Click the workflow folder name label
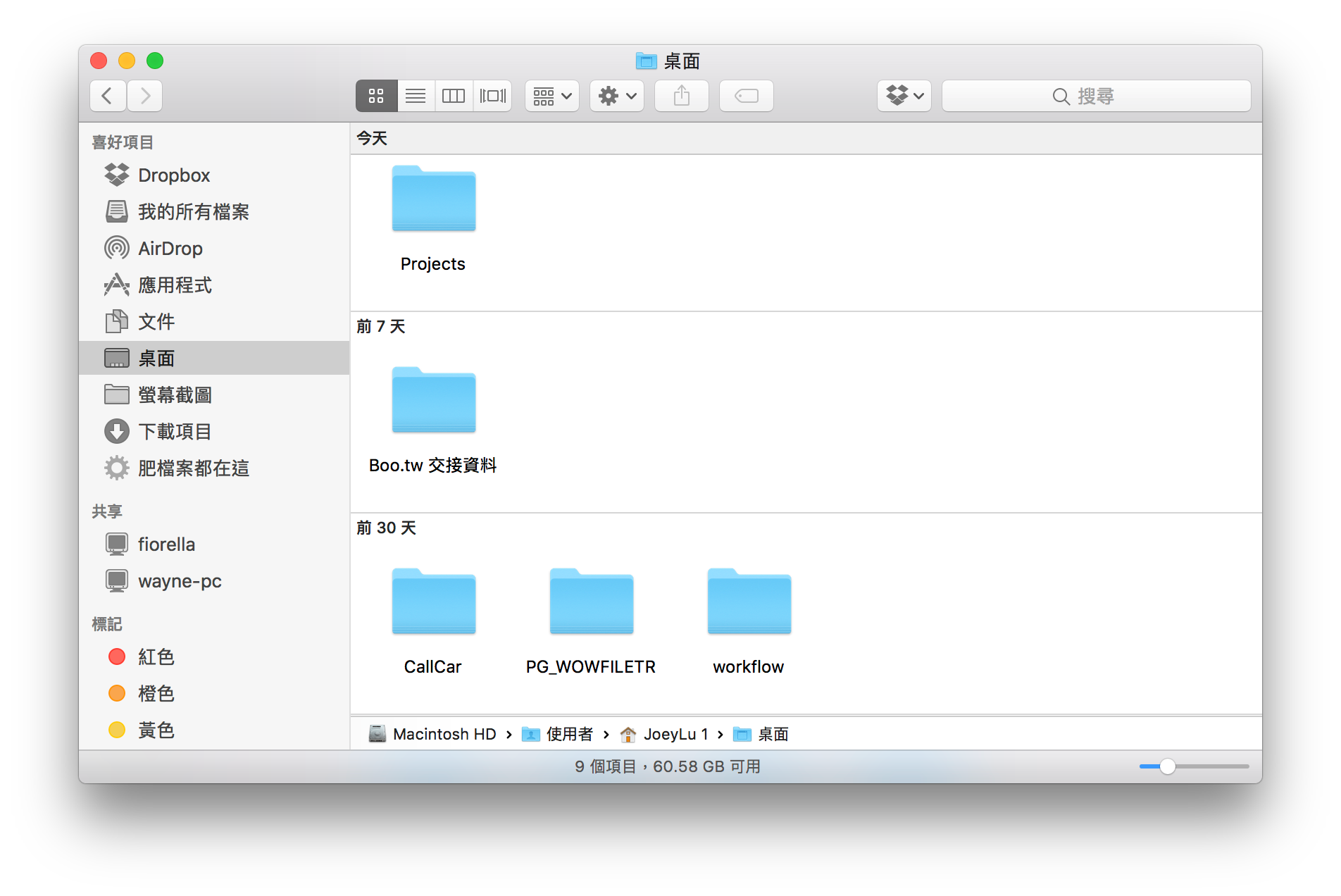 pos(749,667)
